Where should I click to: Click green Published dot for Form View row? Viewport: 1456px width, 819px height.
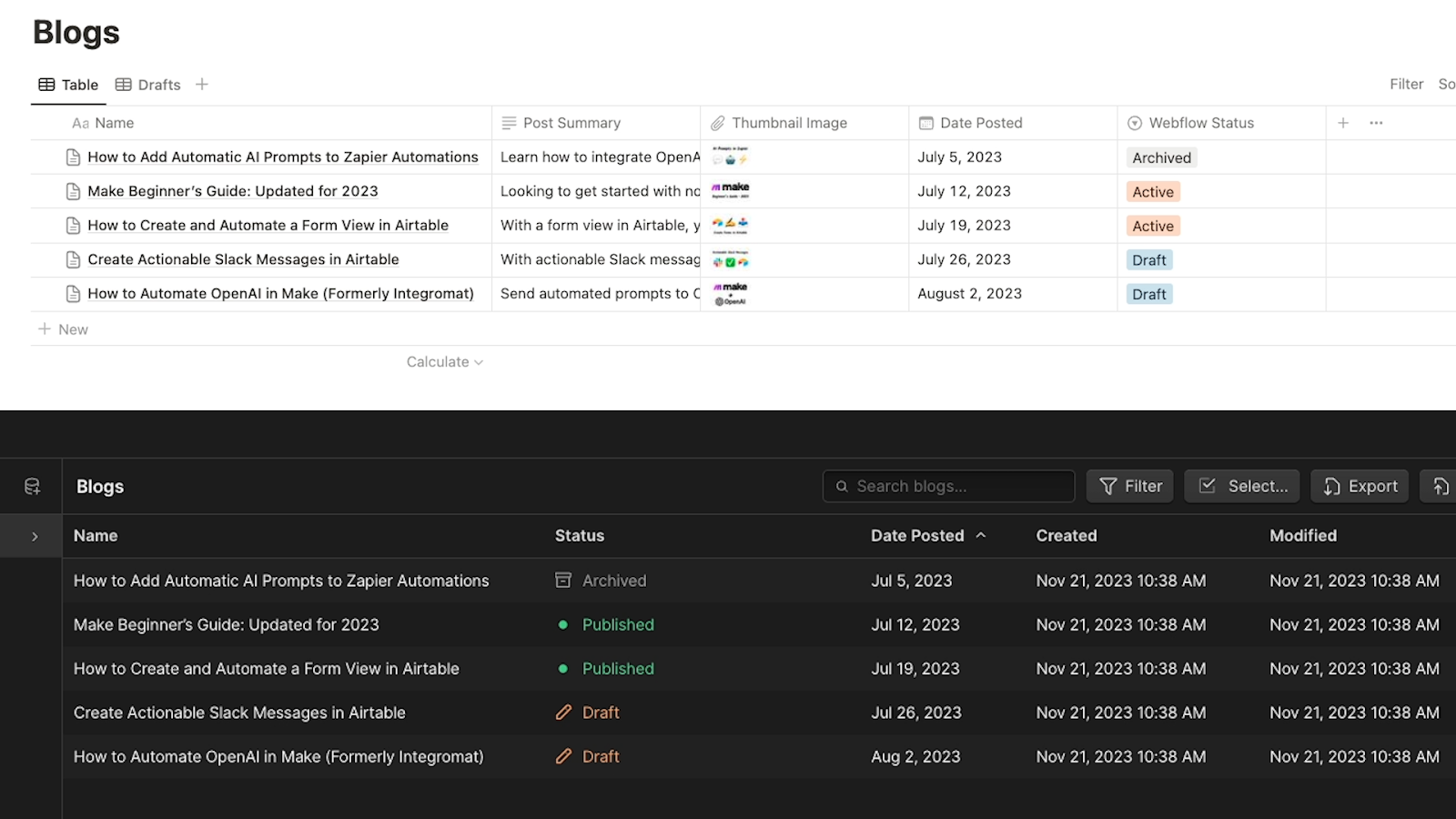pos(563,668)
